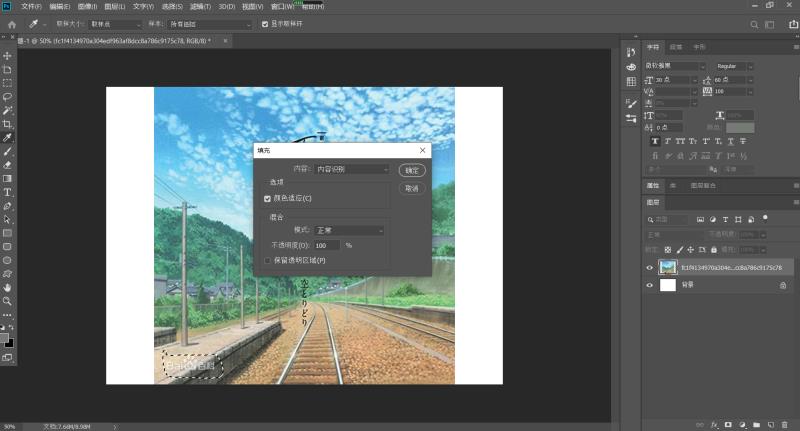Toggle the 显示取样环 checkbox
800x431 pixels.
click(265, 24)
